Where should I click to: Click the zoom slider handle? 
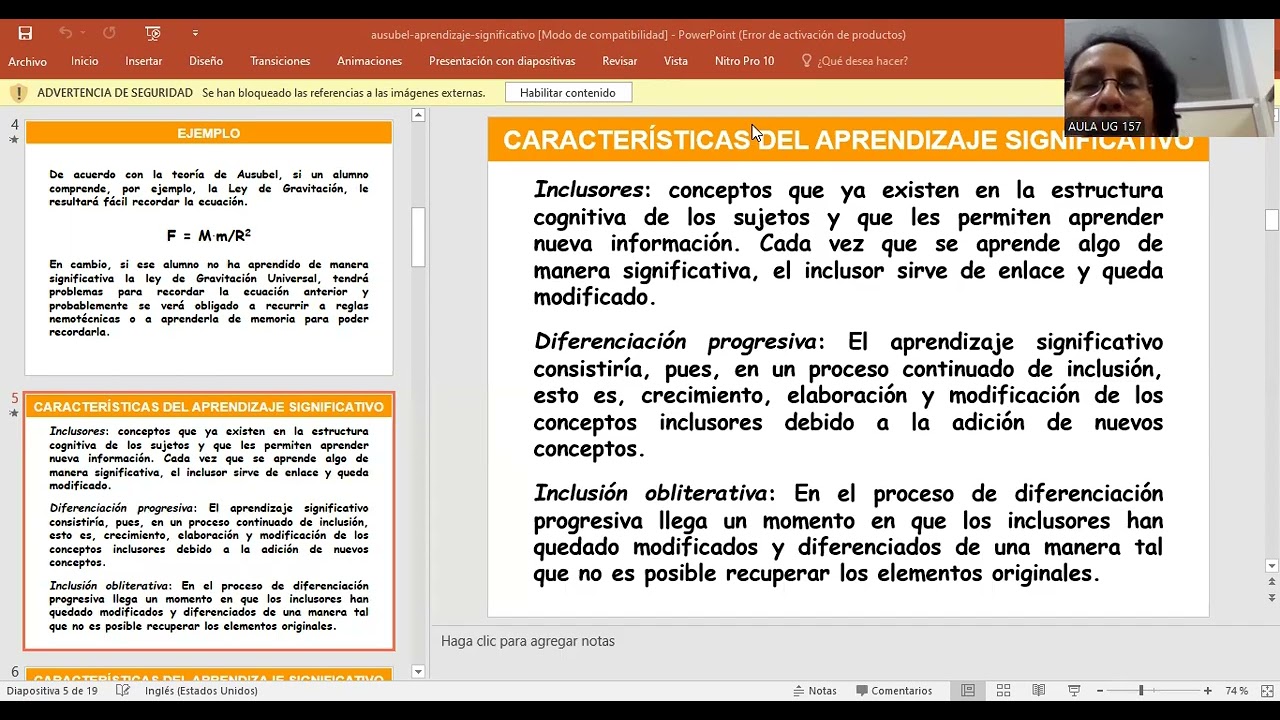point(1141,691)
